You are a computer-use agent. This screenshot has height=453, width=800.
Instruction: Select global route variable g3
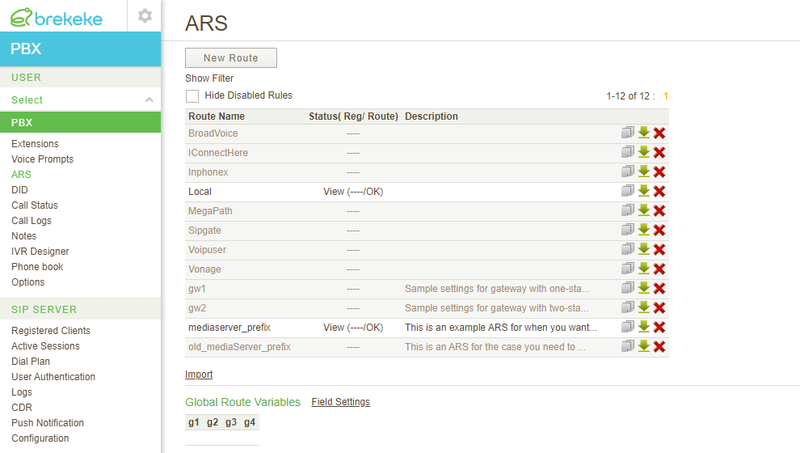pos(231,422)
